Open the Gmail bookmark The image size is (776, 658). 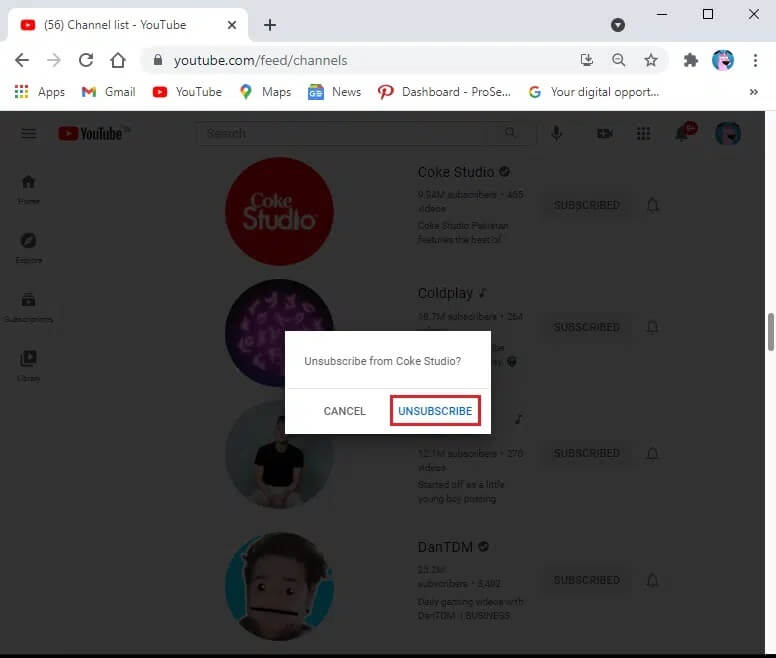(x=108, y=92)
